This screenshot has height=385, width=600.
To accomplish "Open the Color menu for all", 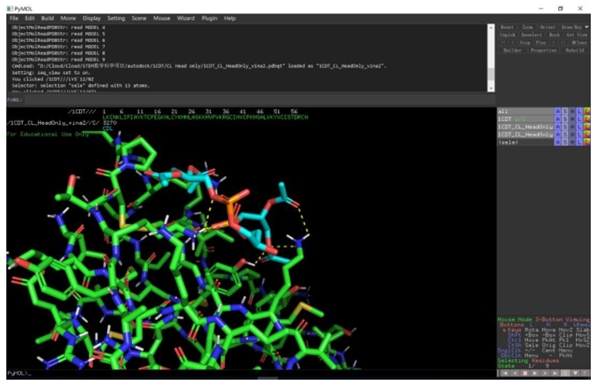I will [587, 111].
